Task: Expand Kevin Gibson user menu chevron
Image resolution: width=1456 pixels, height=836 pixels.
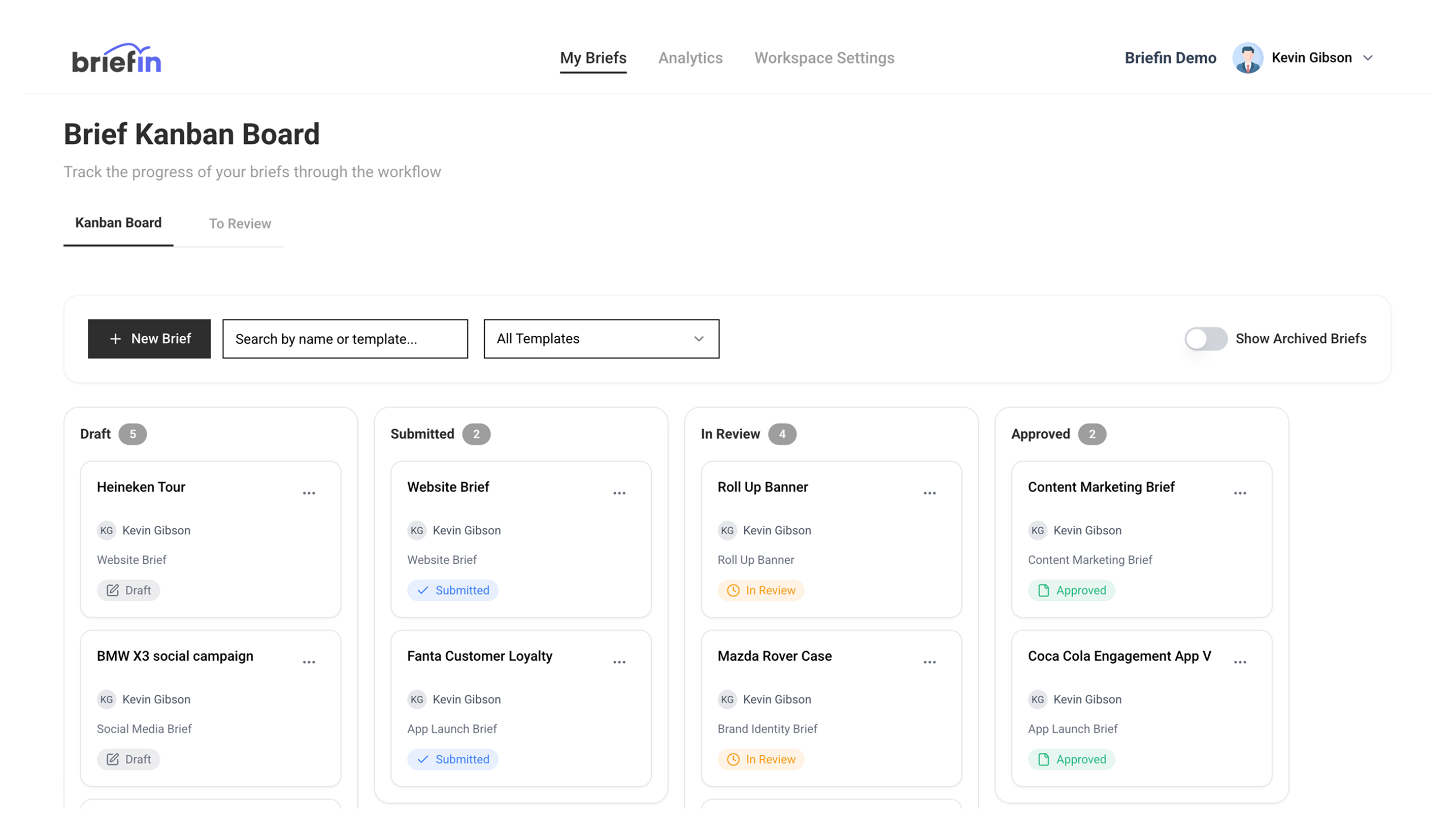Action: [x=1368, y=58]
